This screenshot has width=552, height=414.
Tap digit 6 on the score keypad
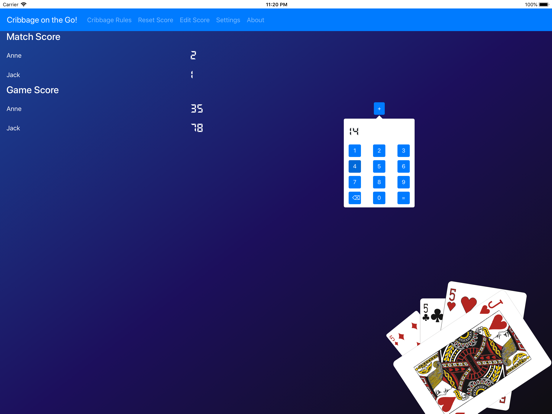coord(403,167)
